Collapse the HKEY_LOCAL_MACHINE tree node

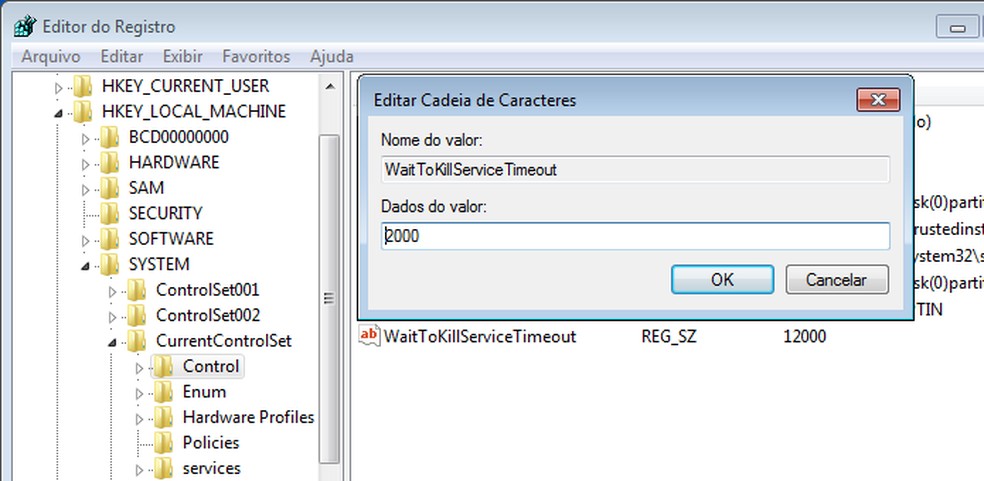pyautogui.click(x=59, y=112)
